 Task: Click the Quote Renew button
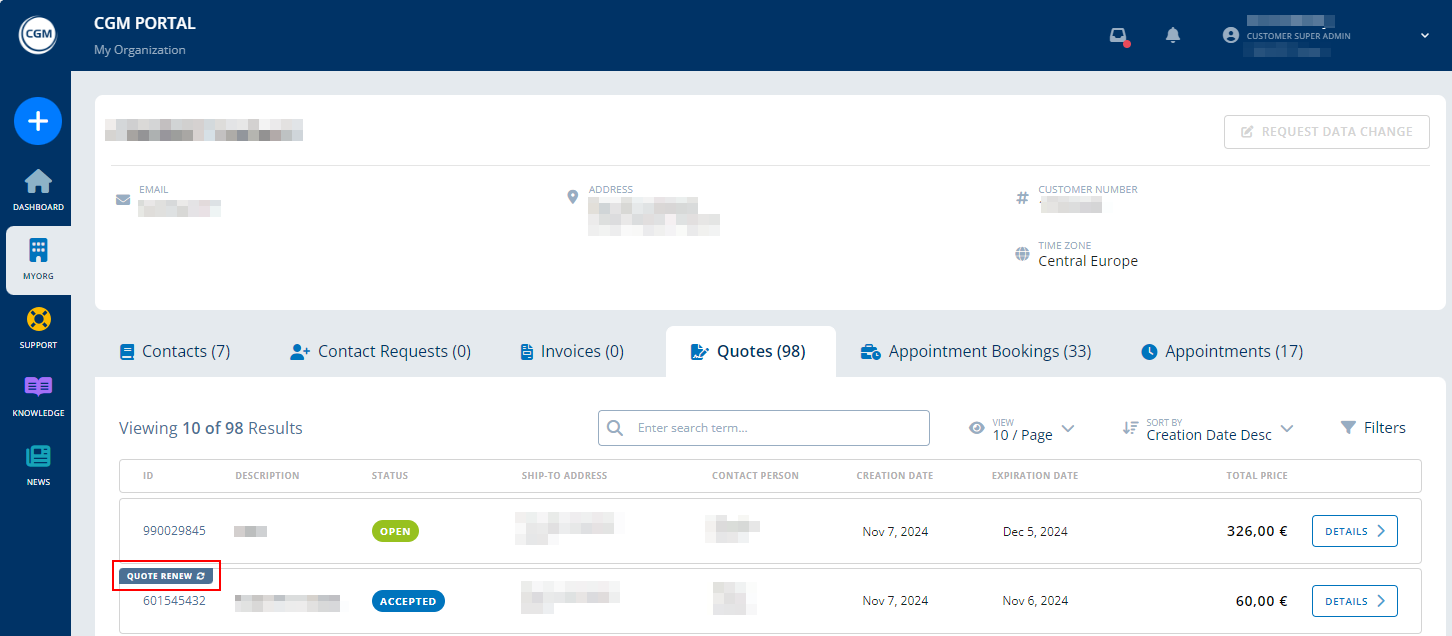[165, 575]
